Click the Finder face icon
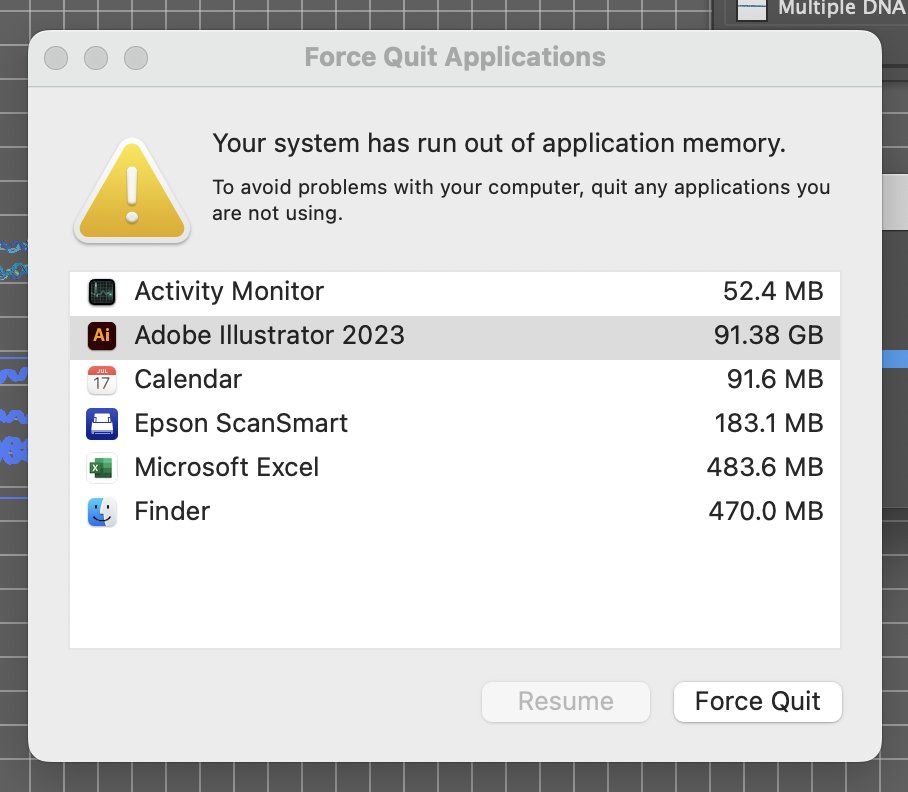Screen dimensions: 908x792 [x=102, y=512]
